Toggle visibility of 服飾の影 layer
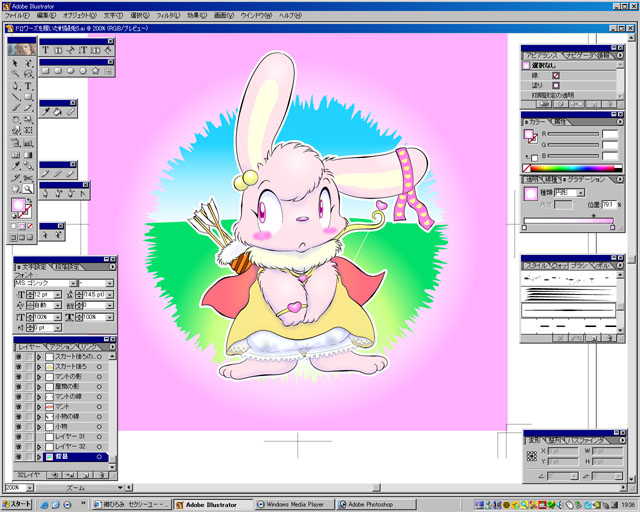 [x=18, y=387]
